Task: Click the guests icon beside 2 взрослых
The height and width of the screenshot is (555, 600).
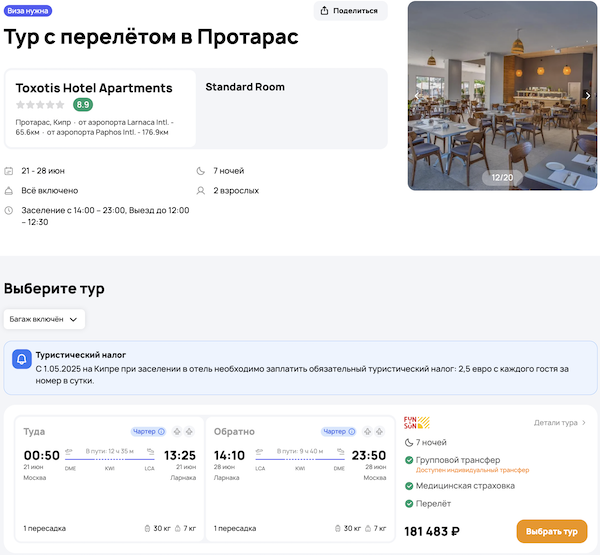Action: click(202, 190)
